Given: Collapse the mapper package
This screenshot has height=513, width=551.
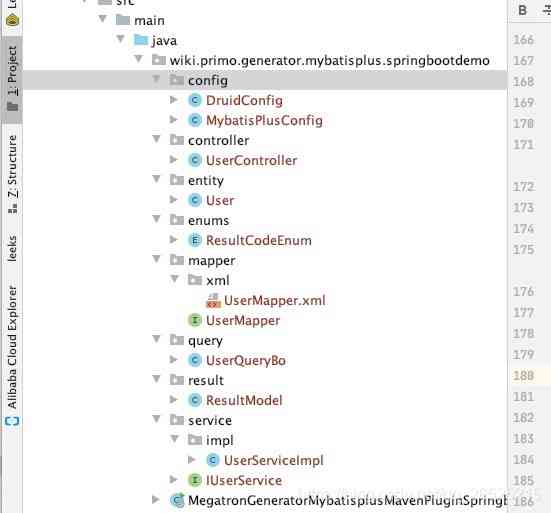Looking at the screenshot, I should coord(156,259).
